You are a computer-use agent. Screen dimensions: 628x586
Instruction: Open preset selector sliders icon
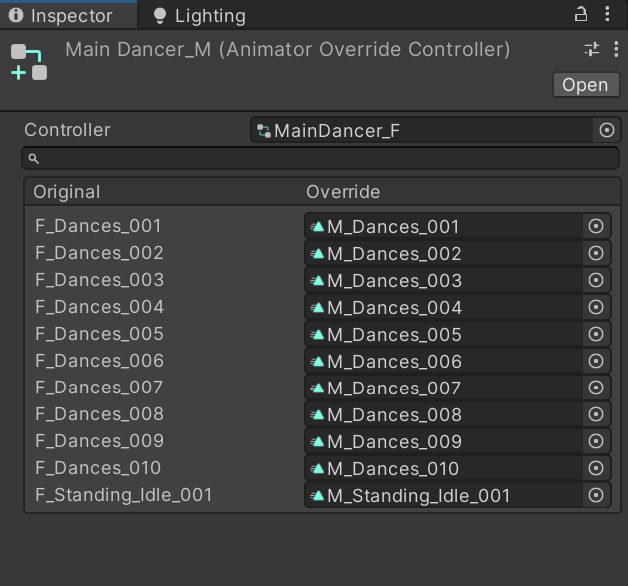click(x=592, y=49)
